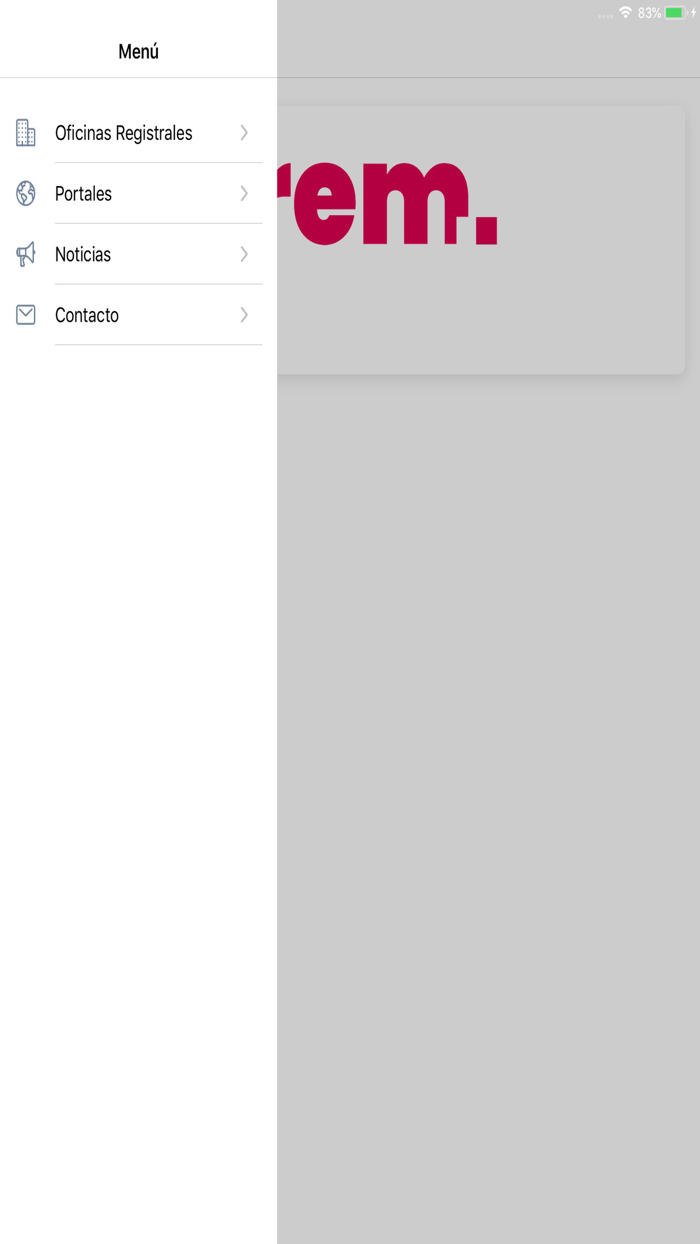Tap the envelope icon beside Contacto
The width and height of the screenshot is (700, 1244).
[x=26, y=315]
